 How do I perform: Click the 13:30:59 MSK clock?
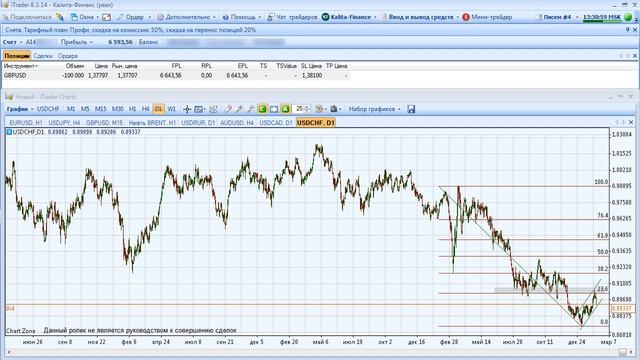pos(602,17)
